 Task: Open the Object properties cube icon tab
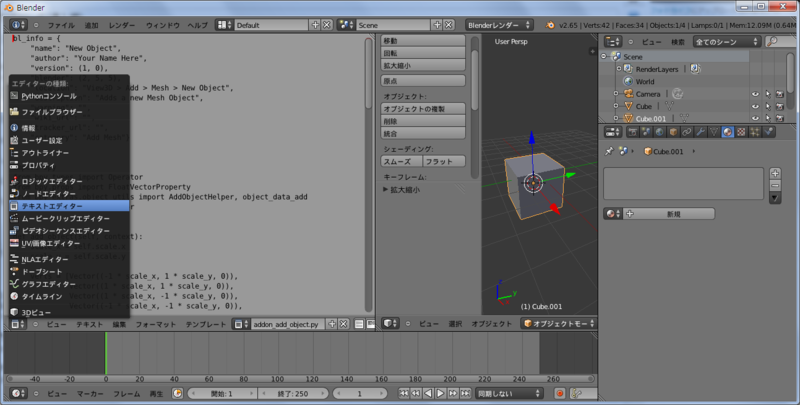(673, 132)
